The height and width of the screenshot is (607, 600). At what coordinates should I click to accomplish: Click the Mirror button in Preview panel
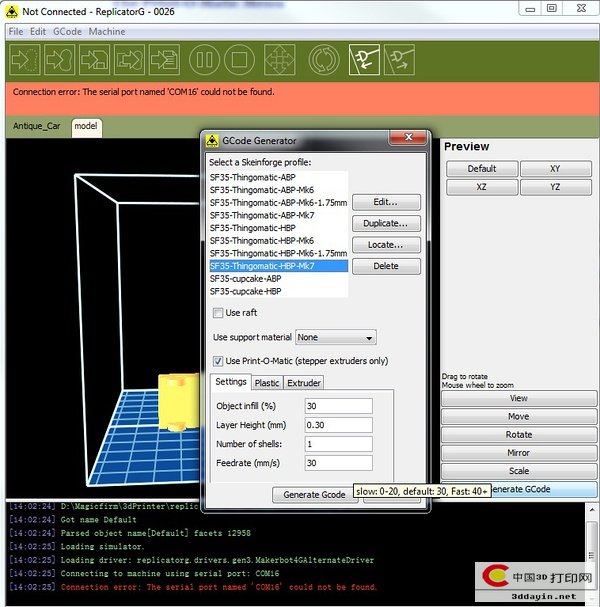(519, 453)
